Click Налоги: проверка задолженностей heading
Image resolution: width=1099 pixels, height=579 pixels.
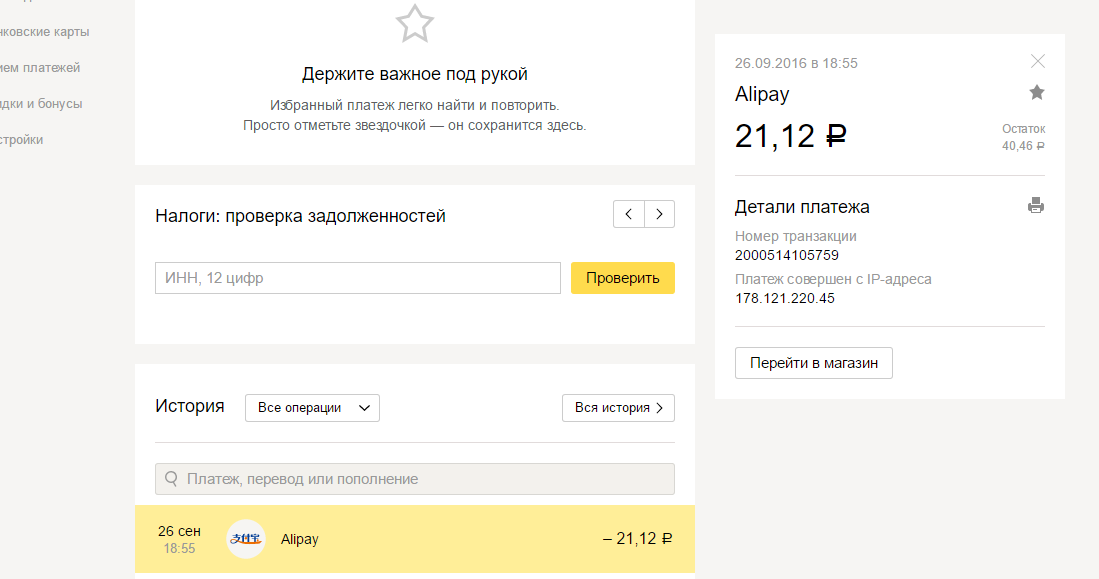point(301,216)
